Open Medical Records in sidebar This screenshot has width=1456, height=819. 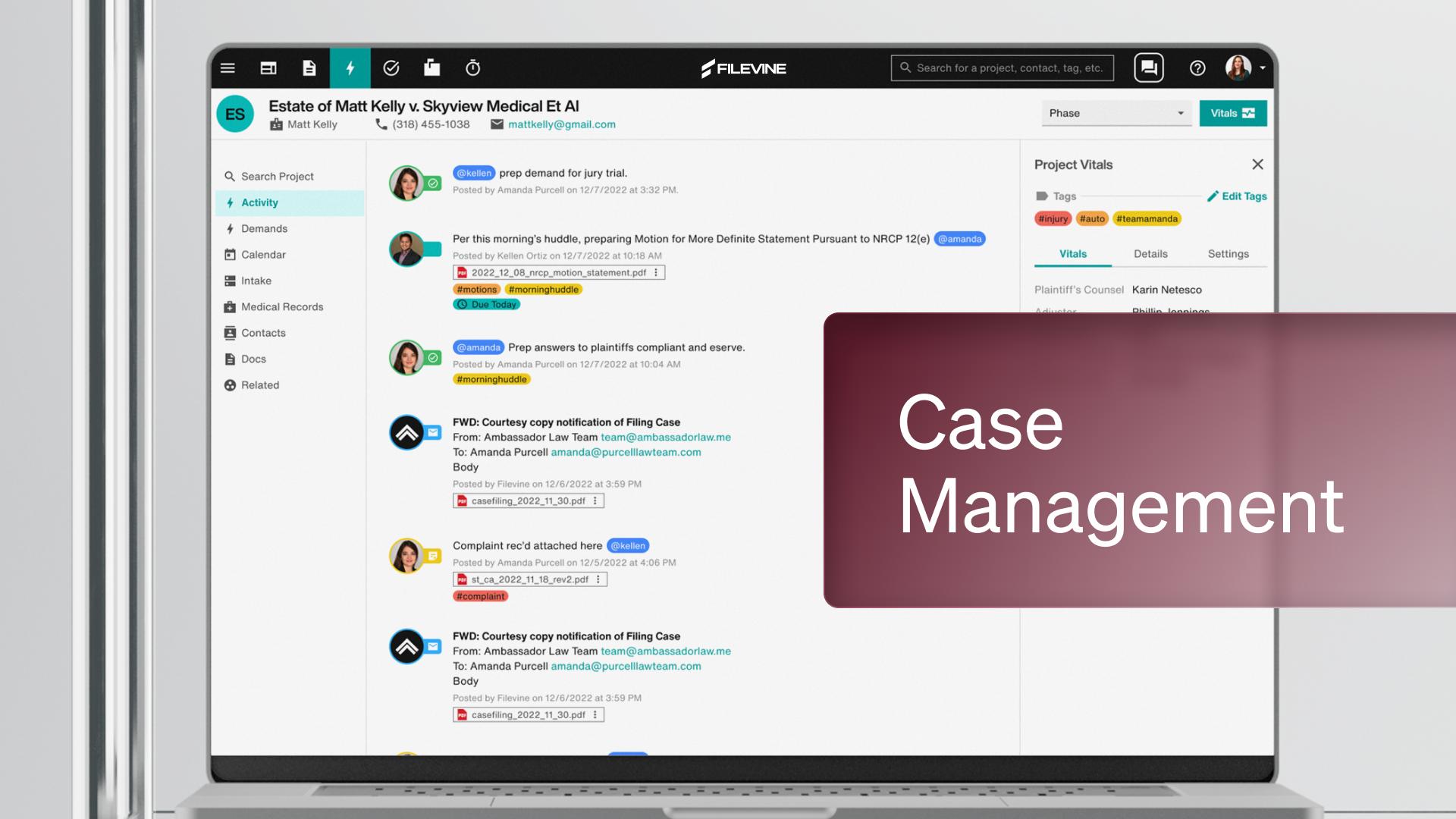pos(281,307)
